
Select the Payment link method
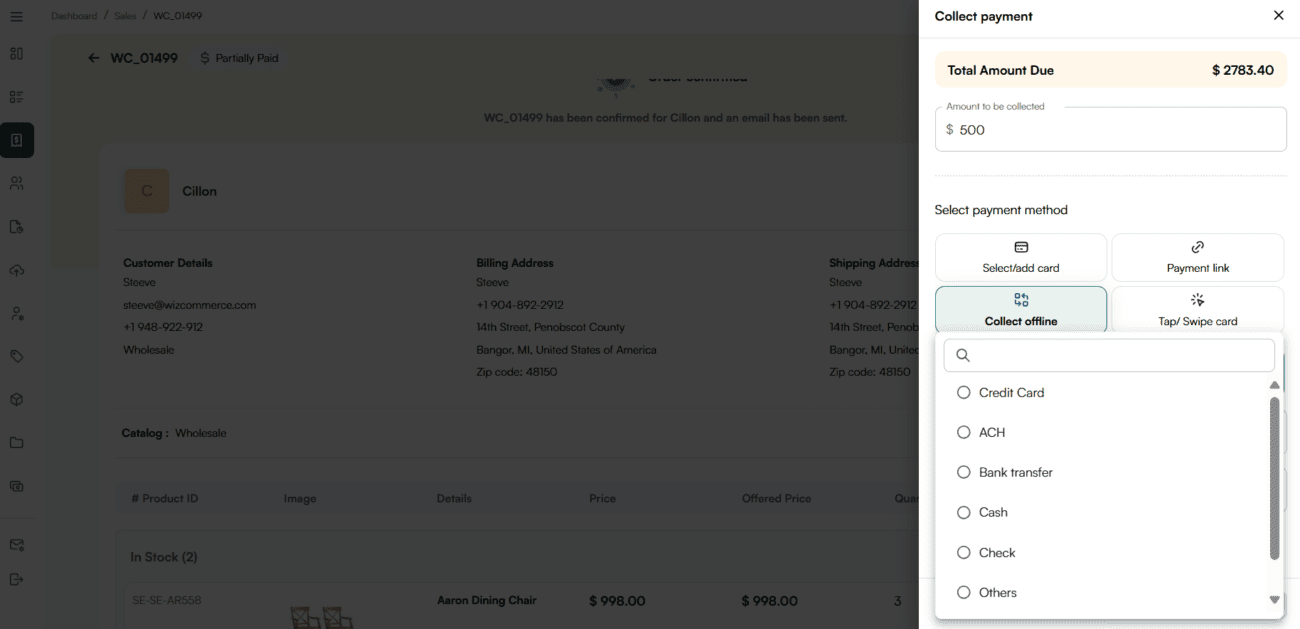1197,257
